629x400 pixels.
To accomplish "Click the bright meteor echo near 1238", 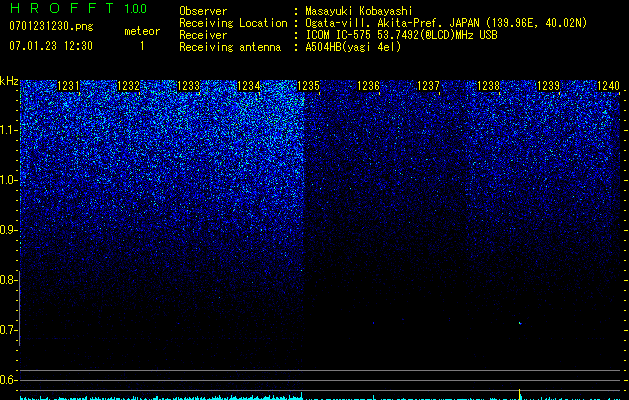I will tap(520, 323).
